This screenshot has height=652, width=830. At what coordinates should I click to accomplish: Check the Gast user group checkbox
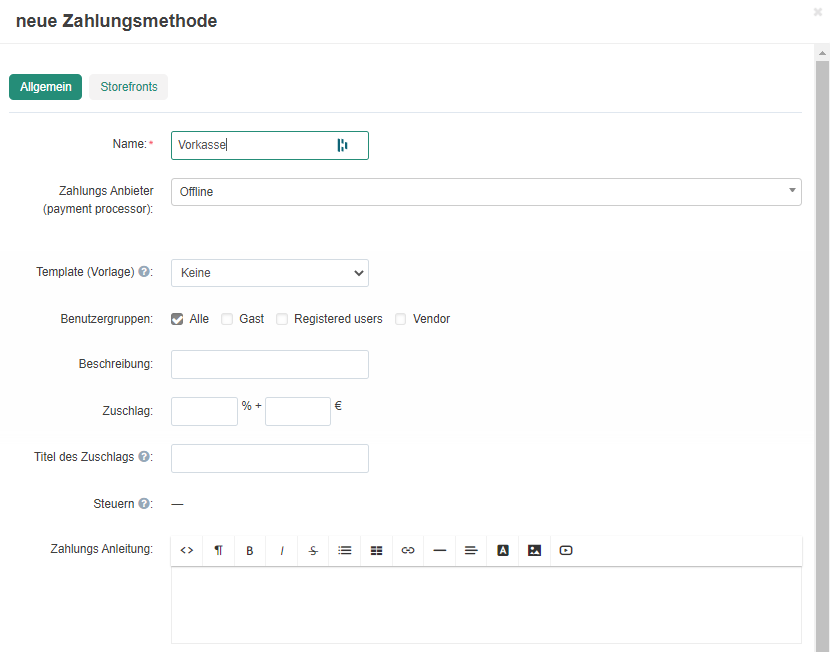(227, 319)
